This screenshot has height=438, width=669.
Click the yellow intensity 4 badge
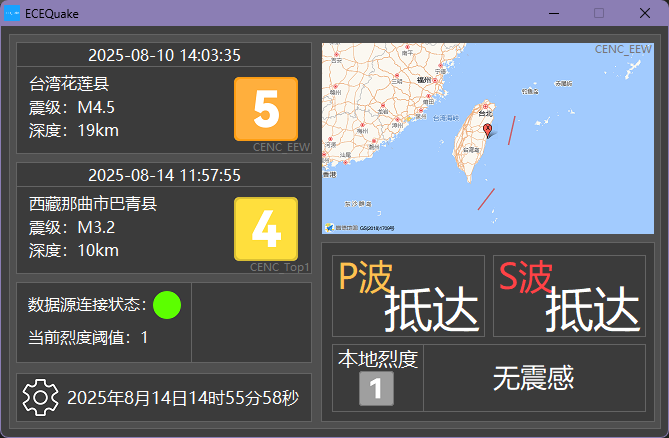point(266,229)
